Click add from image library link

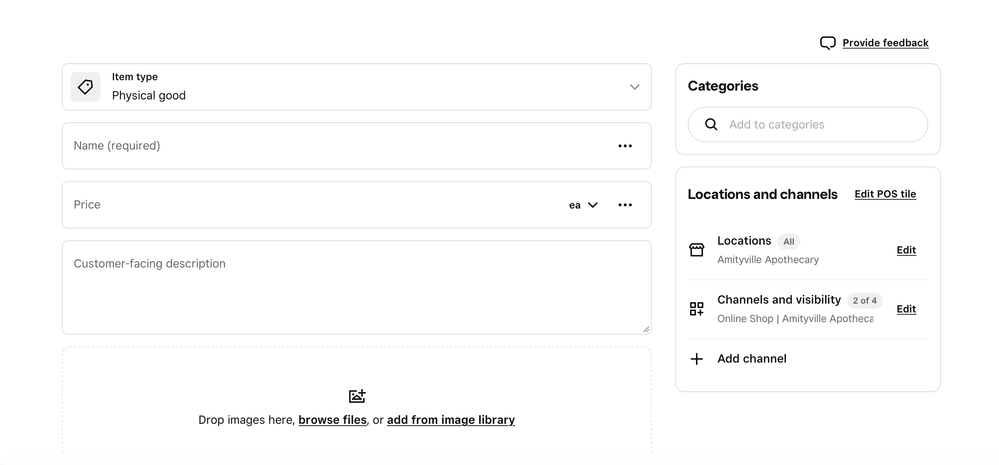pyautogui.click(x=451, y=420)
